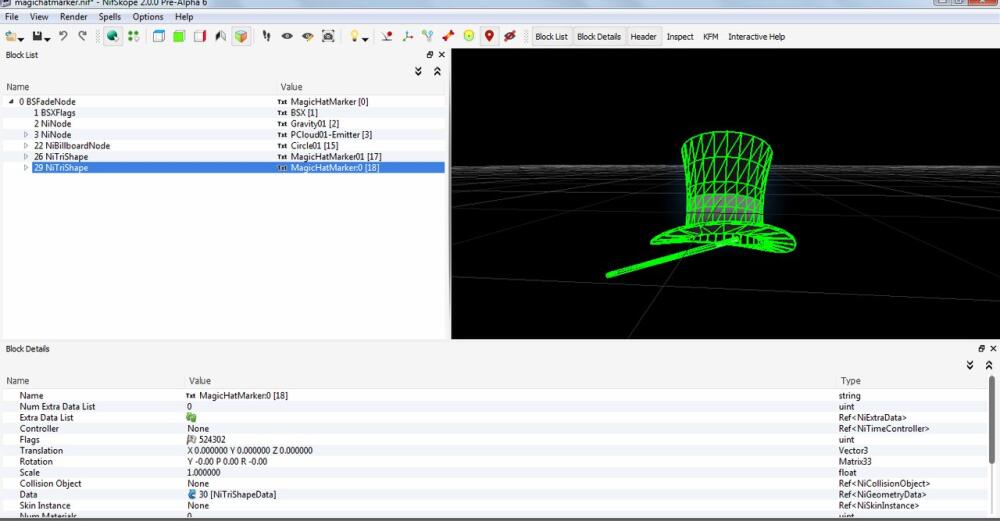The width and height of the screenshot is (1000, 521).
Task: Expand the selected 29 NiTriShape row
Action: (26, 168)
